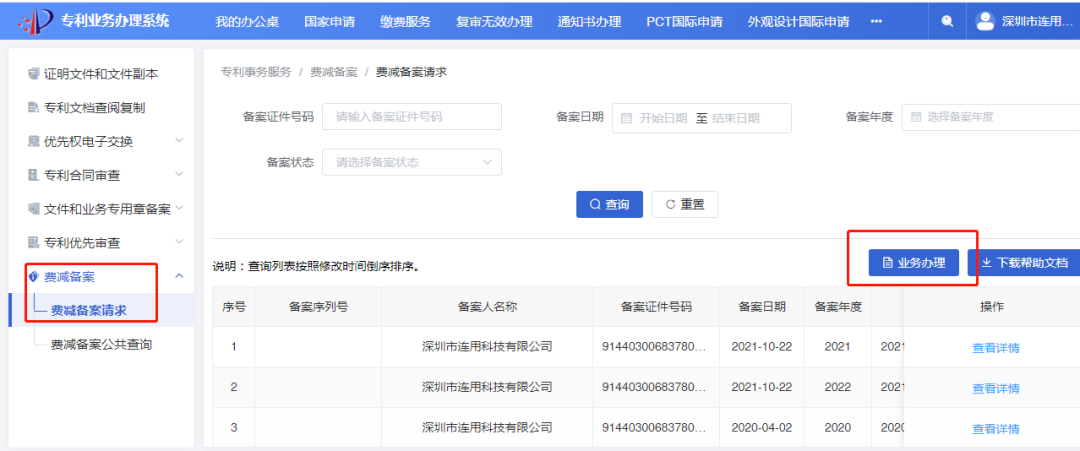The image size is (1080, 451).
Task: Expand the 专利合同审查 sidebar section
Action: (x=179, y=175)
